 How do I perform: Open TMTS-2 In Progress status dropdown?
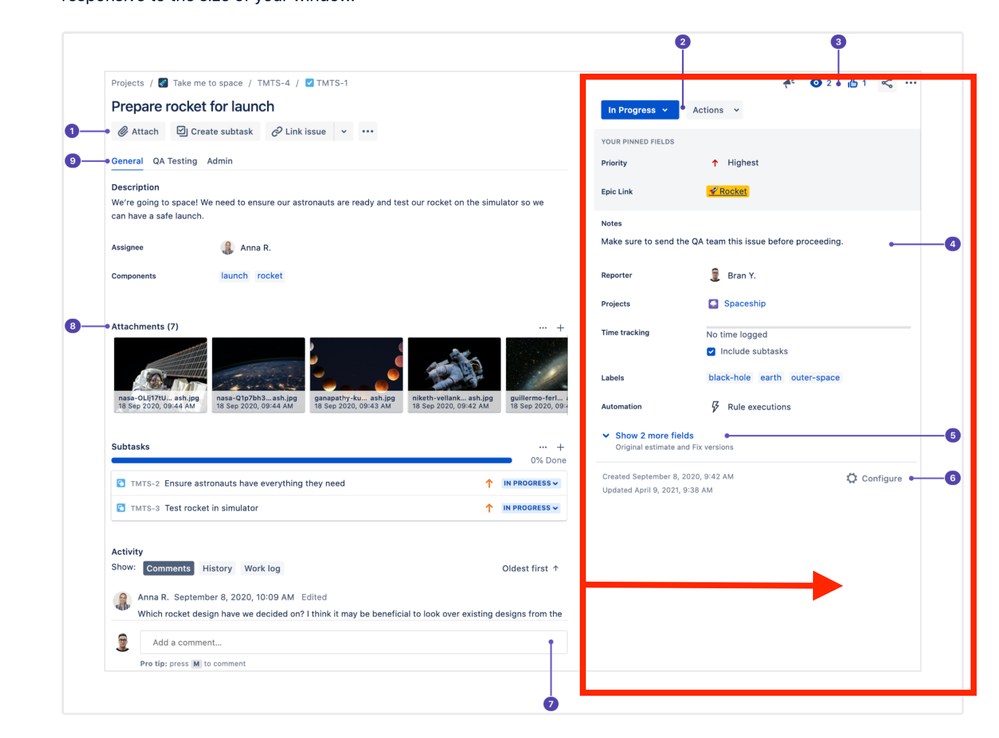531,484
